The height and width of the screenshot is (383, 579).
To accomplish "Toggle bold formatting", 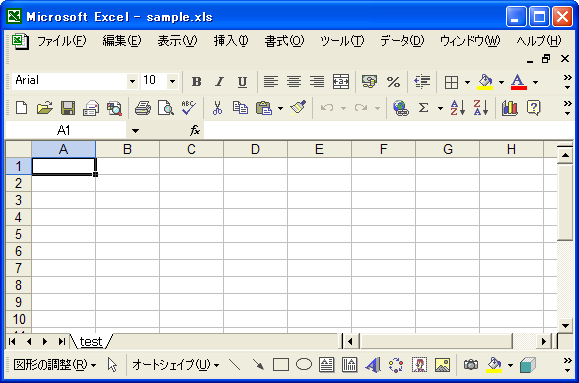I will point(196,82).
